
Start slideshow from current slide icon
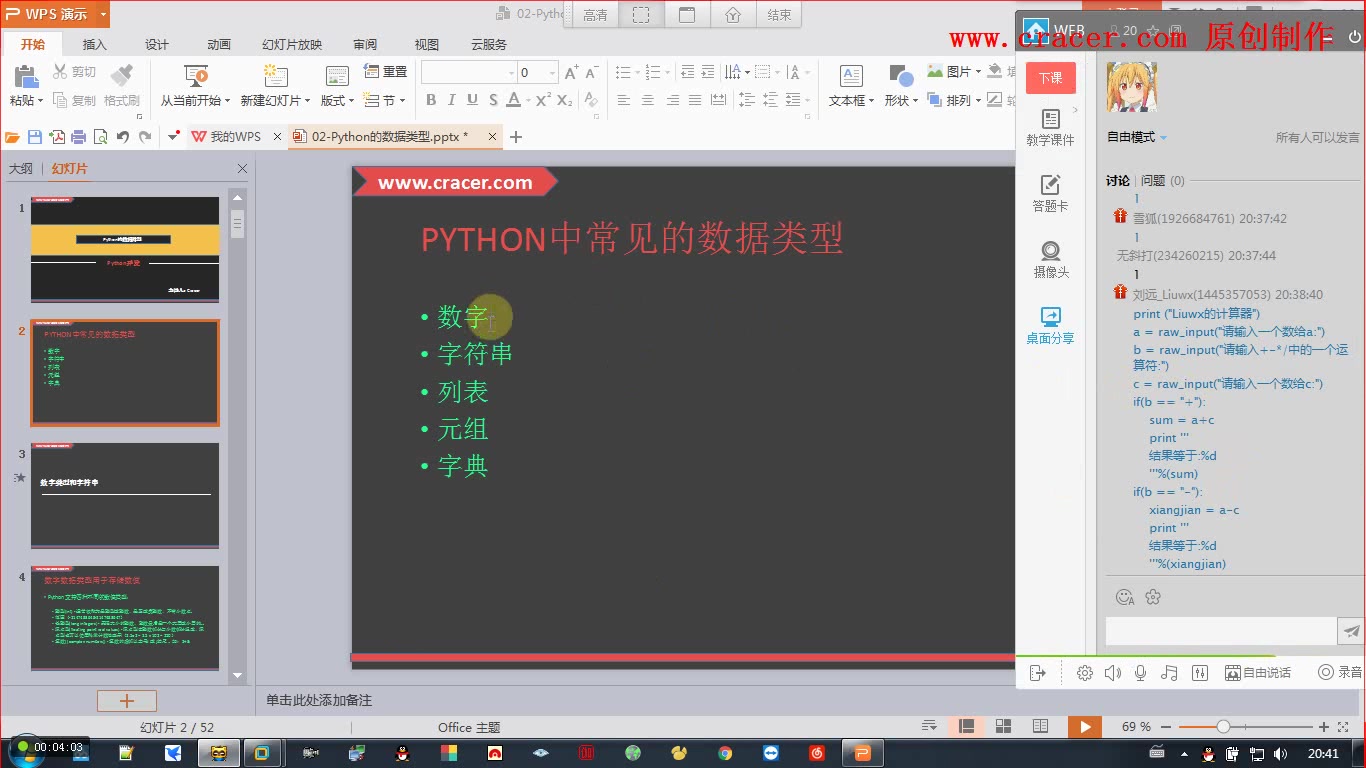pos(196,75)
